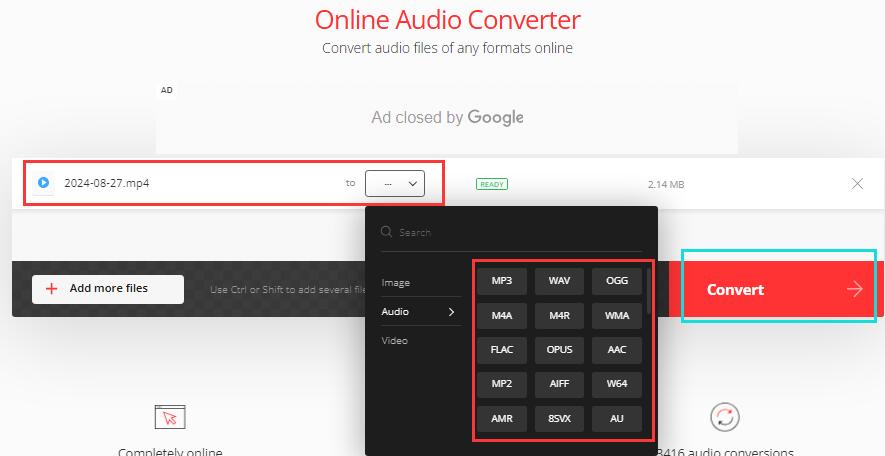The height and width of the screenshot is (456, 885).
Task: Click the audio conversions refresh icon
Action: (x=725, y=417)
